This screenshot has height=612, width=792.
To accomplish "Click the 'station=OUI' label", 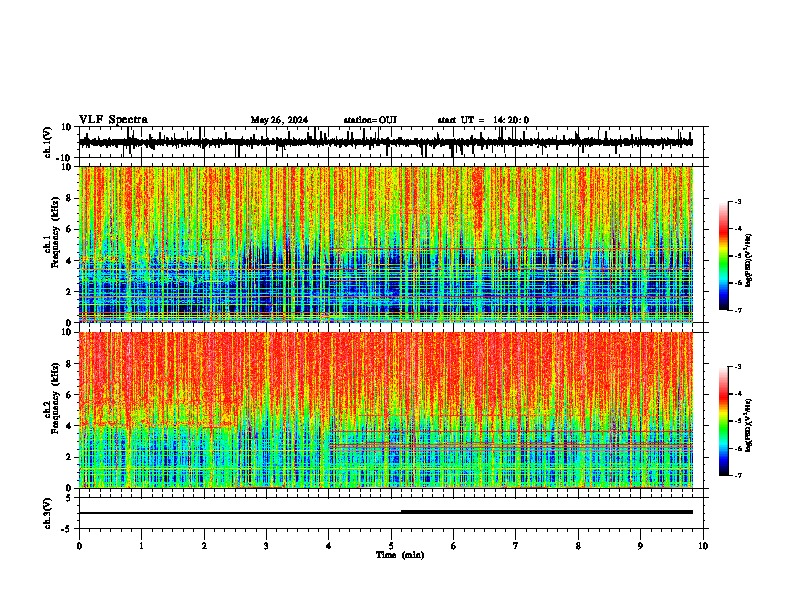I will point(370,120).
